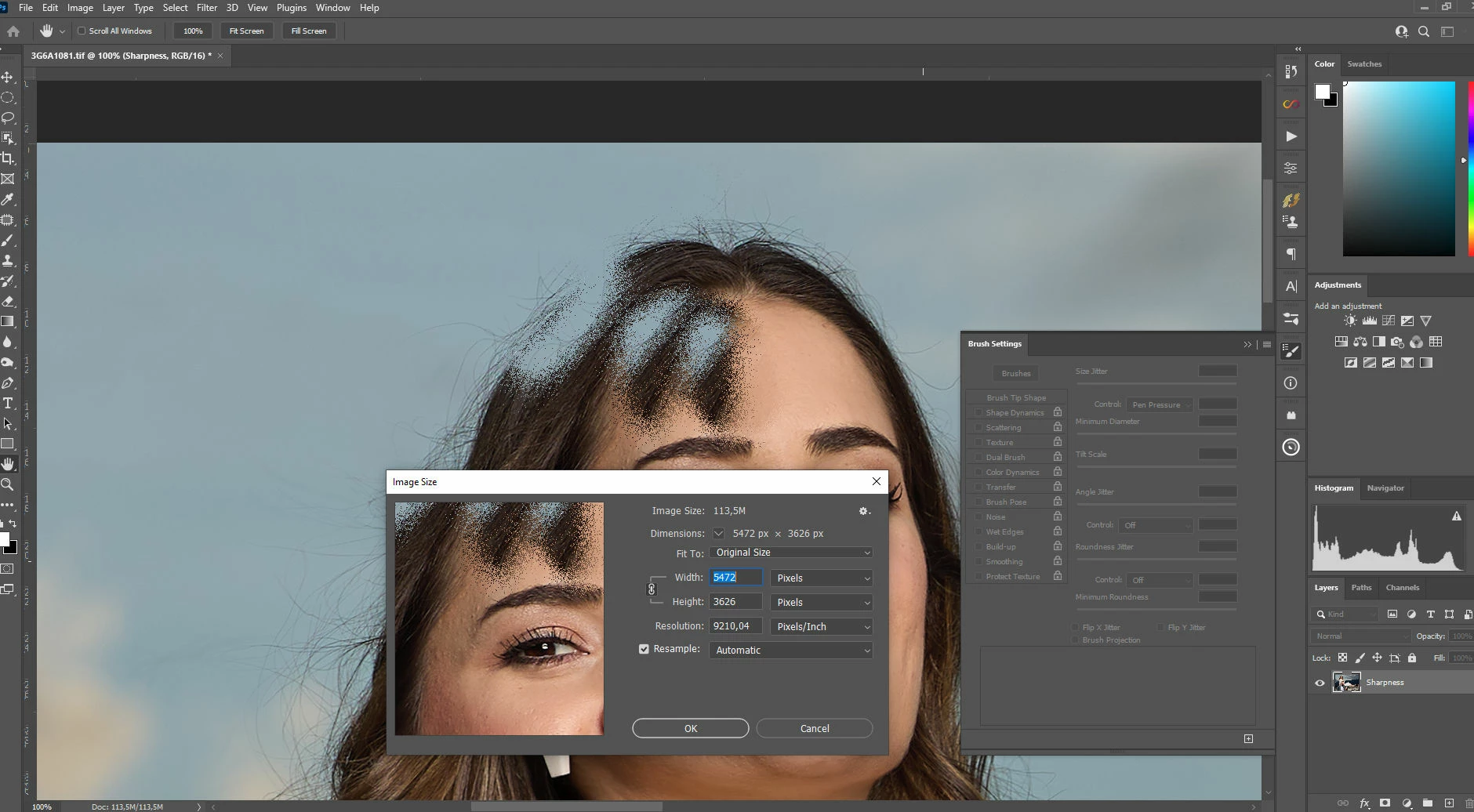This screenshot has height=812, width=1474.
Task: Click OK in Image Size dialog
Action: 691,728
